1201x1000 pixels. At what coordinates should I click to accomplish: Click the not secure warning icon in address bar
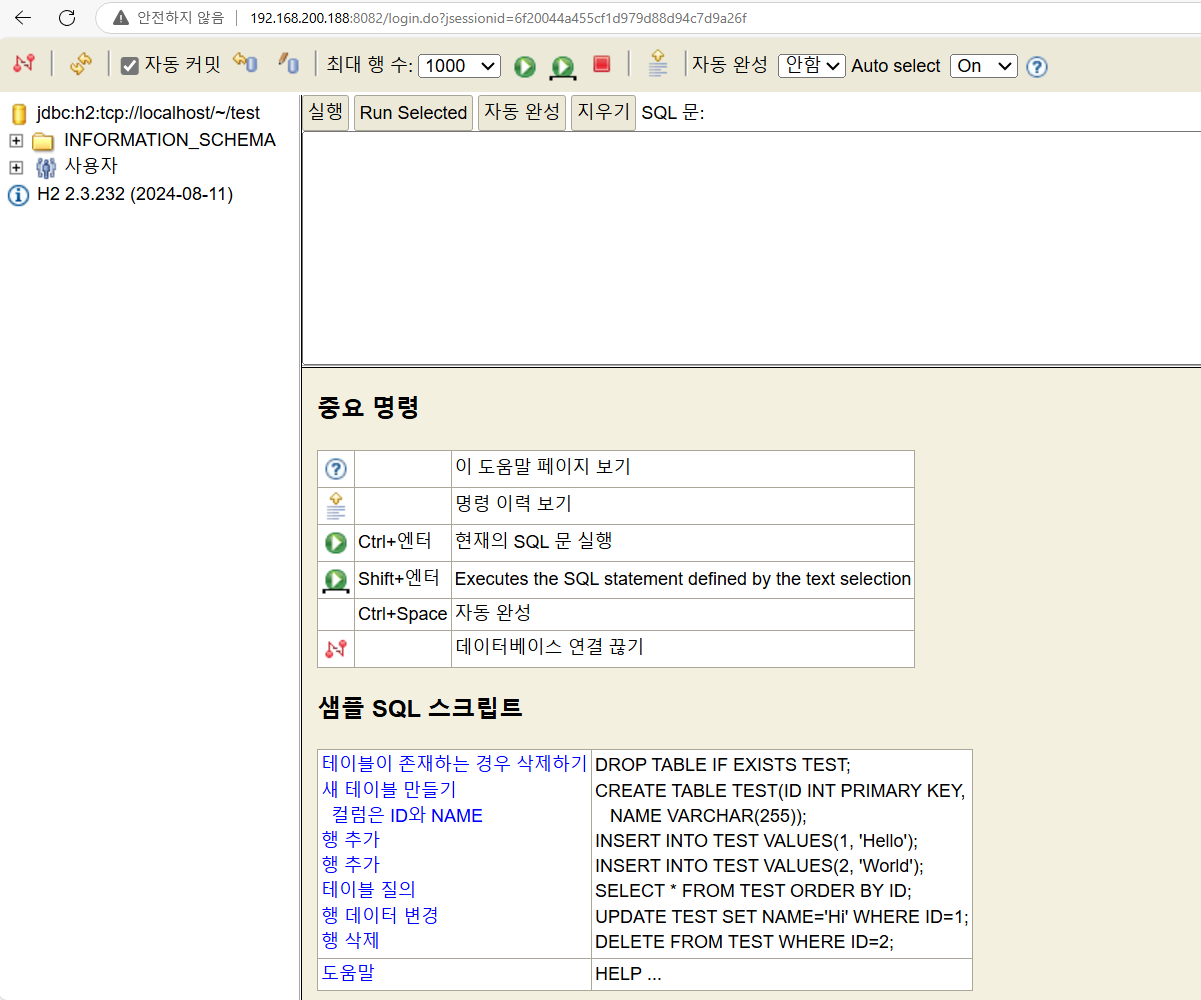121,18
